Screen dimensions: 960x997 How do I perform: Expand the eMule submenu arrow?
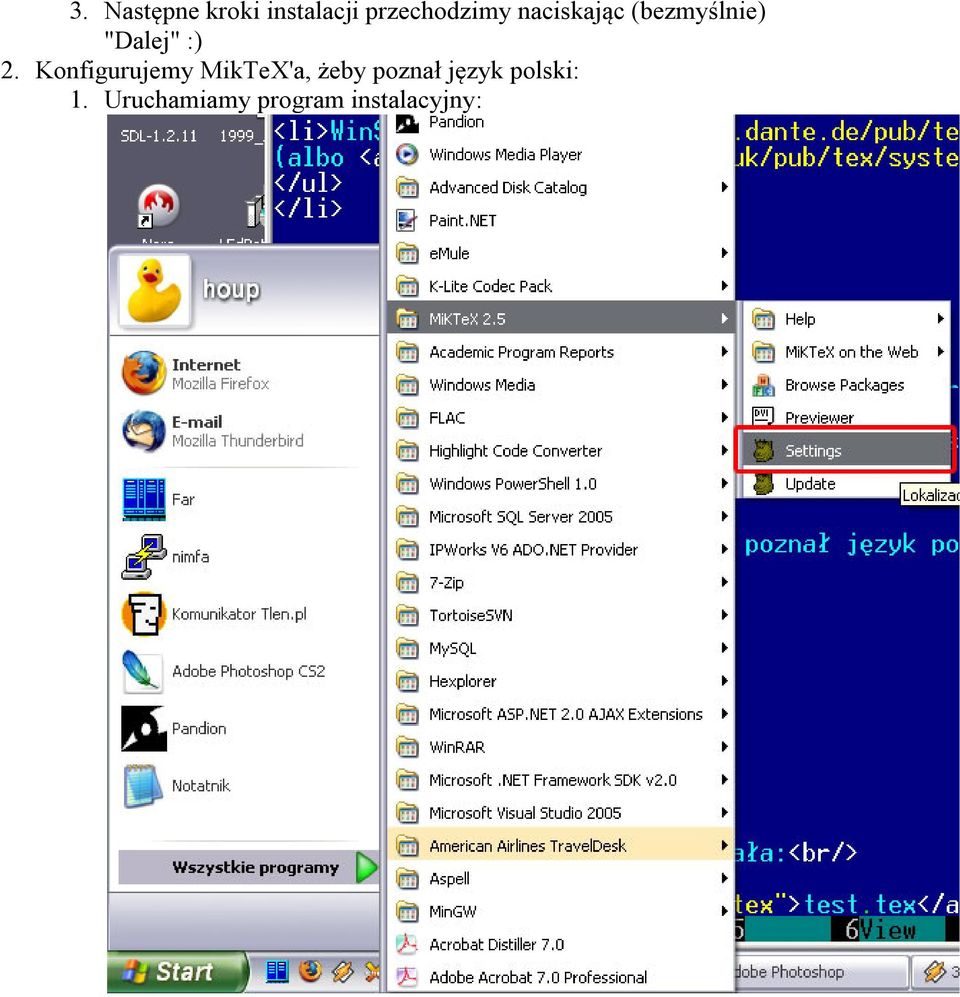click(x=724, y=253)
